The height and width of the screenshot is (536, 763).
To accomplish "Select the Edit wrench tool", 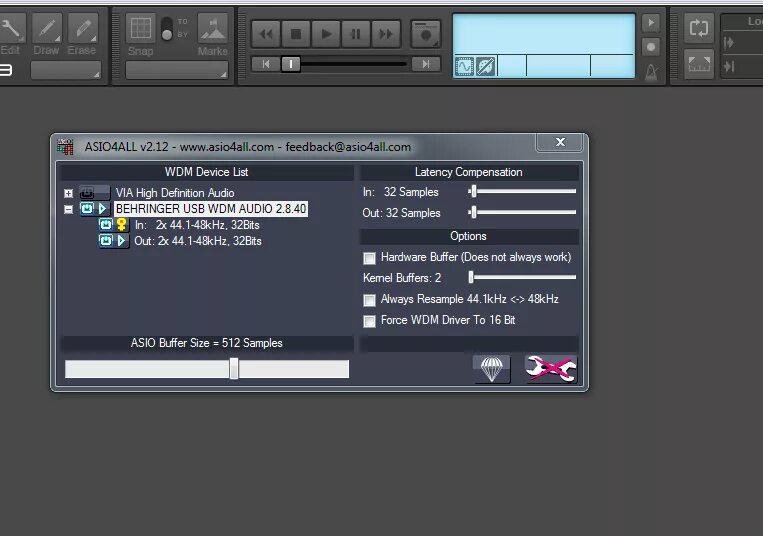I will [x=10, y=28].
